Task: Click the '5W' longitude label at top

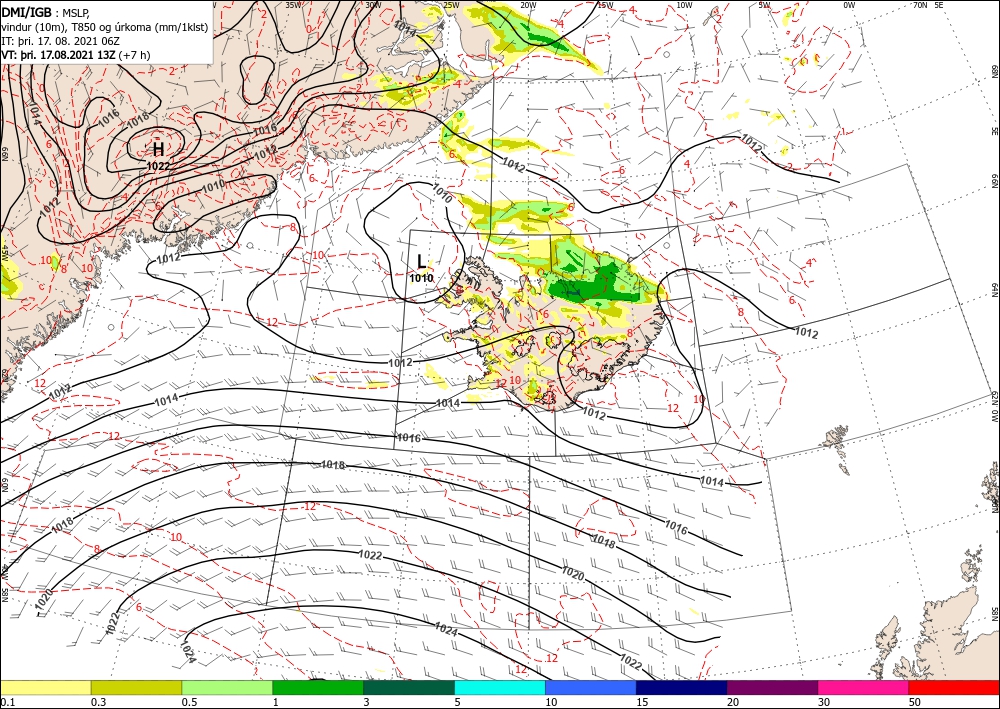Action: (x=765, y=4)
